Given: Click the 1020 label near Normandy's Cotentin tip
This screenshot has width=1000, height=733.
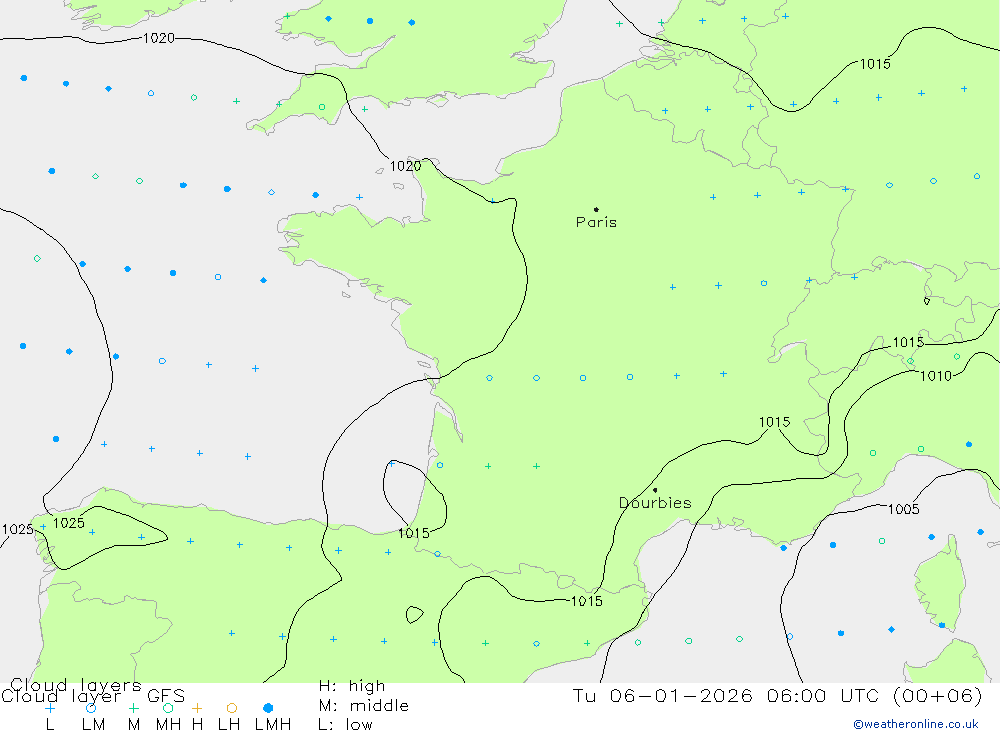Looking at the screenshot, I should pos(405,166).
